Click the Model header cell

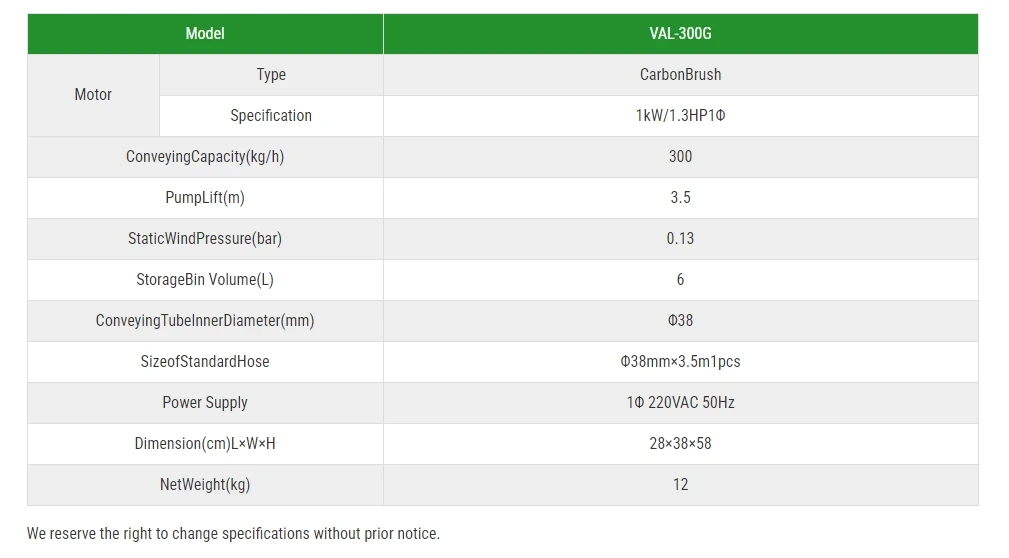pos(205,33)
